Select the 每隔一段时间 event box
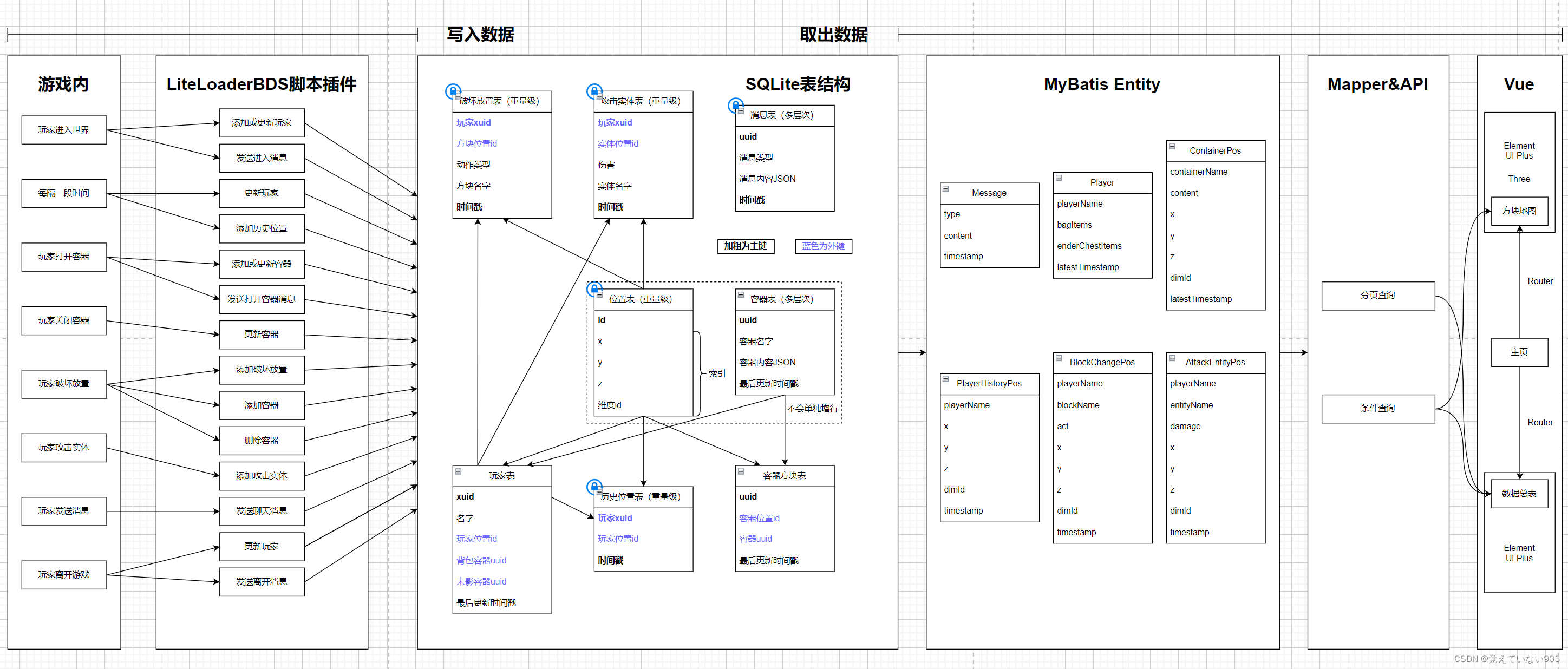The height and width of the screenshot is (669, 1568). (x=64, y=193)
